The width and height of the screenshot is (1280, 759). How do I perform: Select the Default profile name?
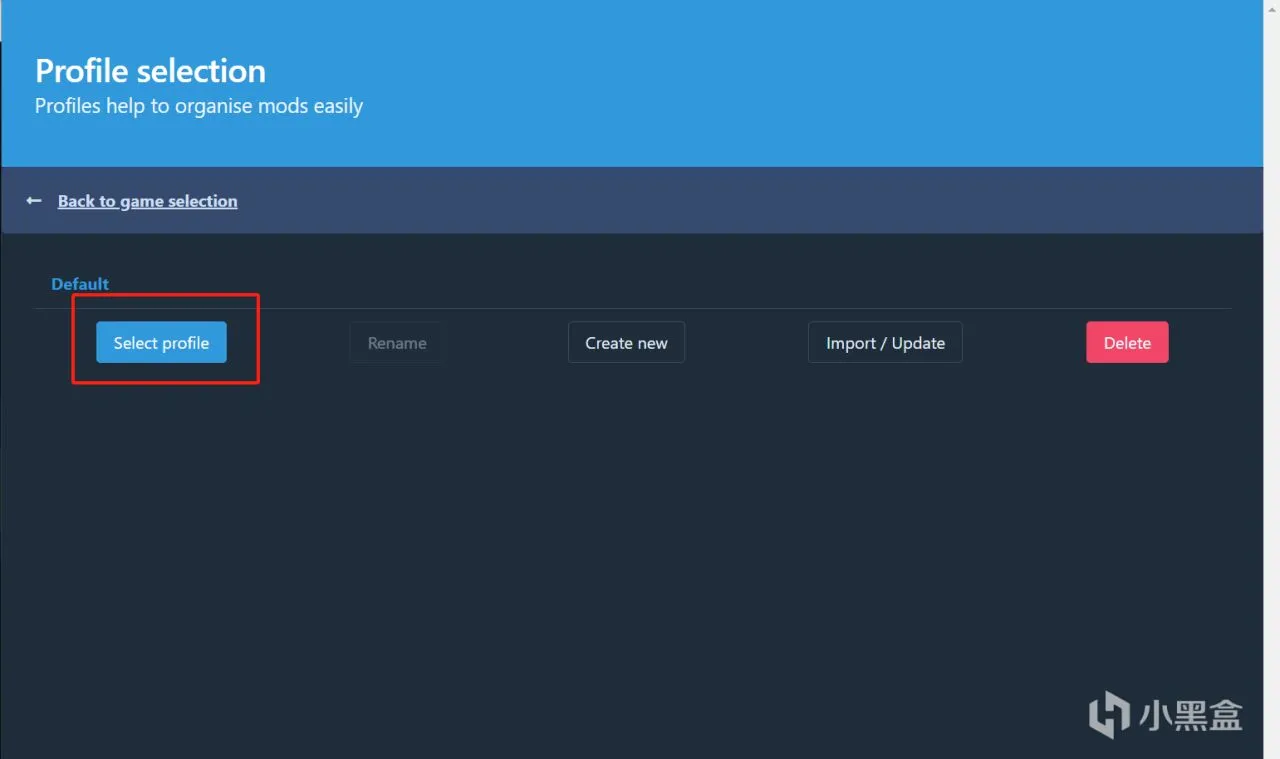(80, 284)
